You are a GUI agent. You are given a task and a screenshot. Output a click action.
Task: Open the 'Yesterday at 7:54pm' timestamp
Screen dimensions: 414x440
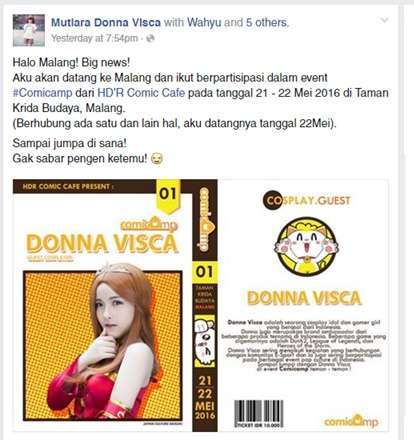tap(94, 38)
